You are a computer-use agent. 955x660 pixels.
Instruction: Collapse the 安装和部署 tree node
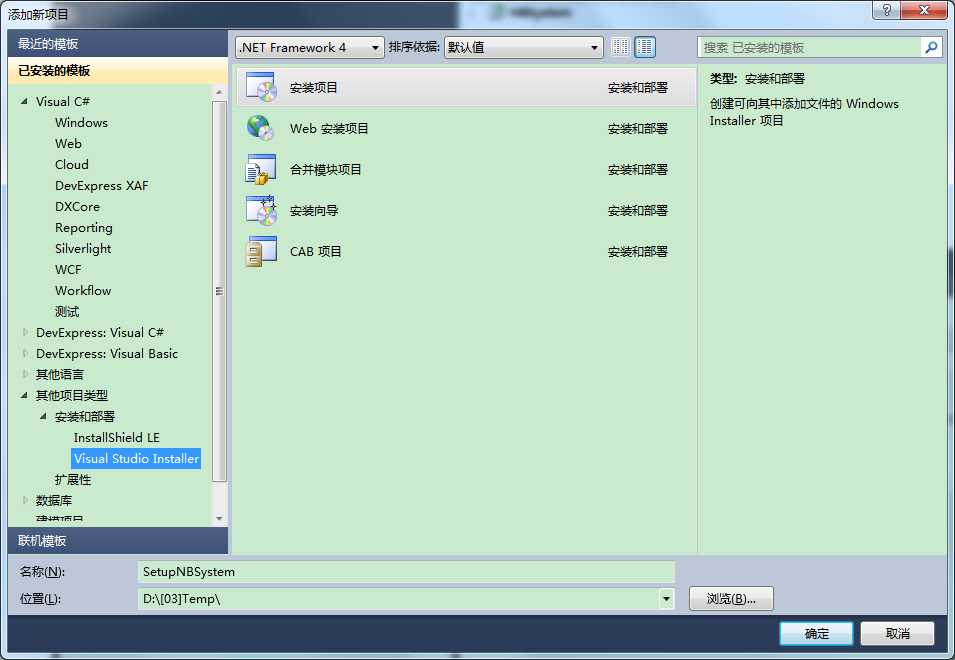click(43, 416)
